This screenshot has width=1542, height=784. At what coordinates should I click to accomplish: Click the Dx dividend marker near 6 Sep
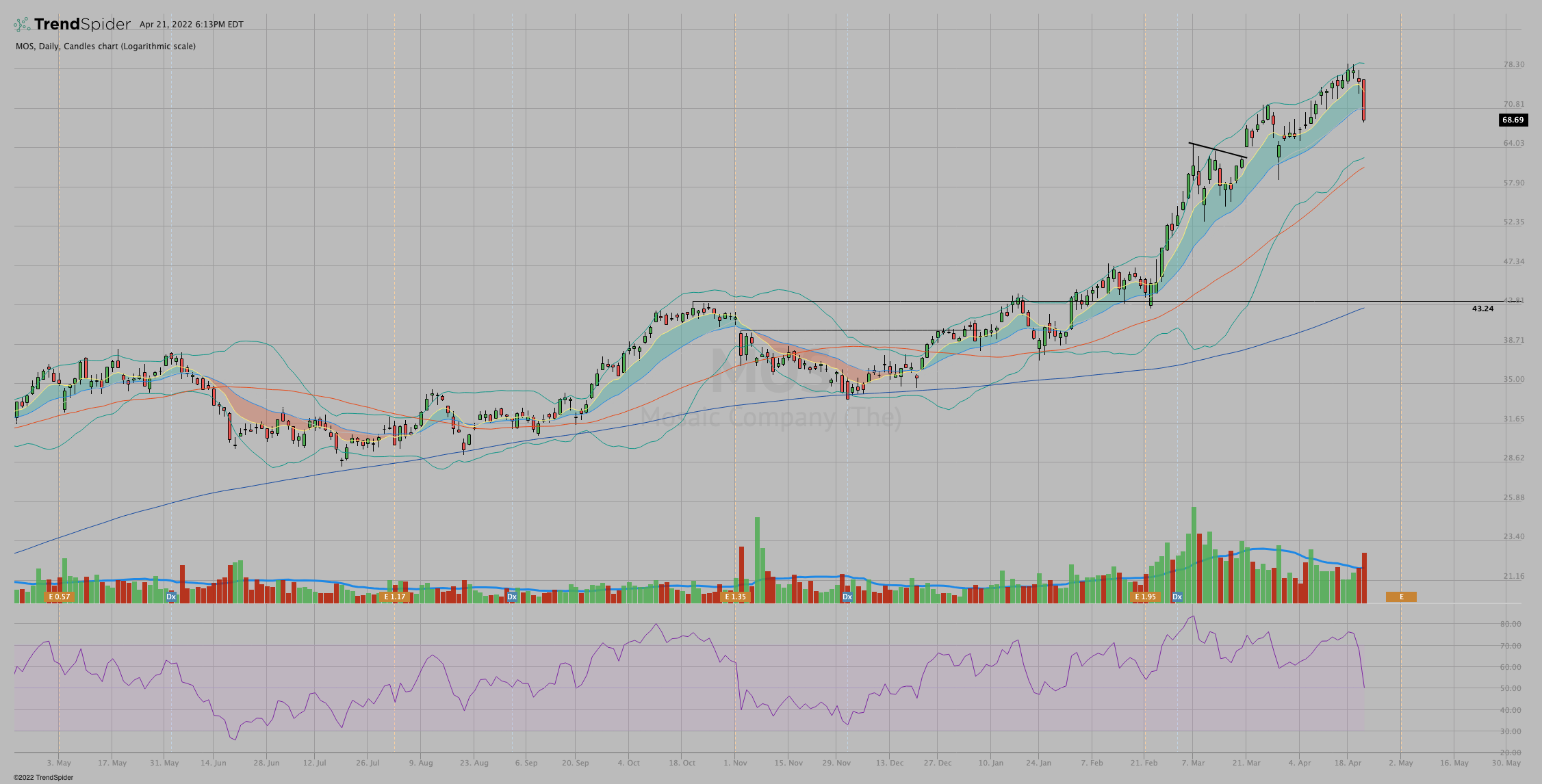click(511, 597)
